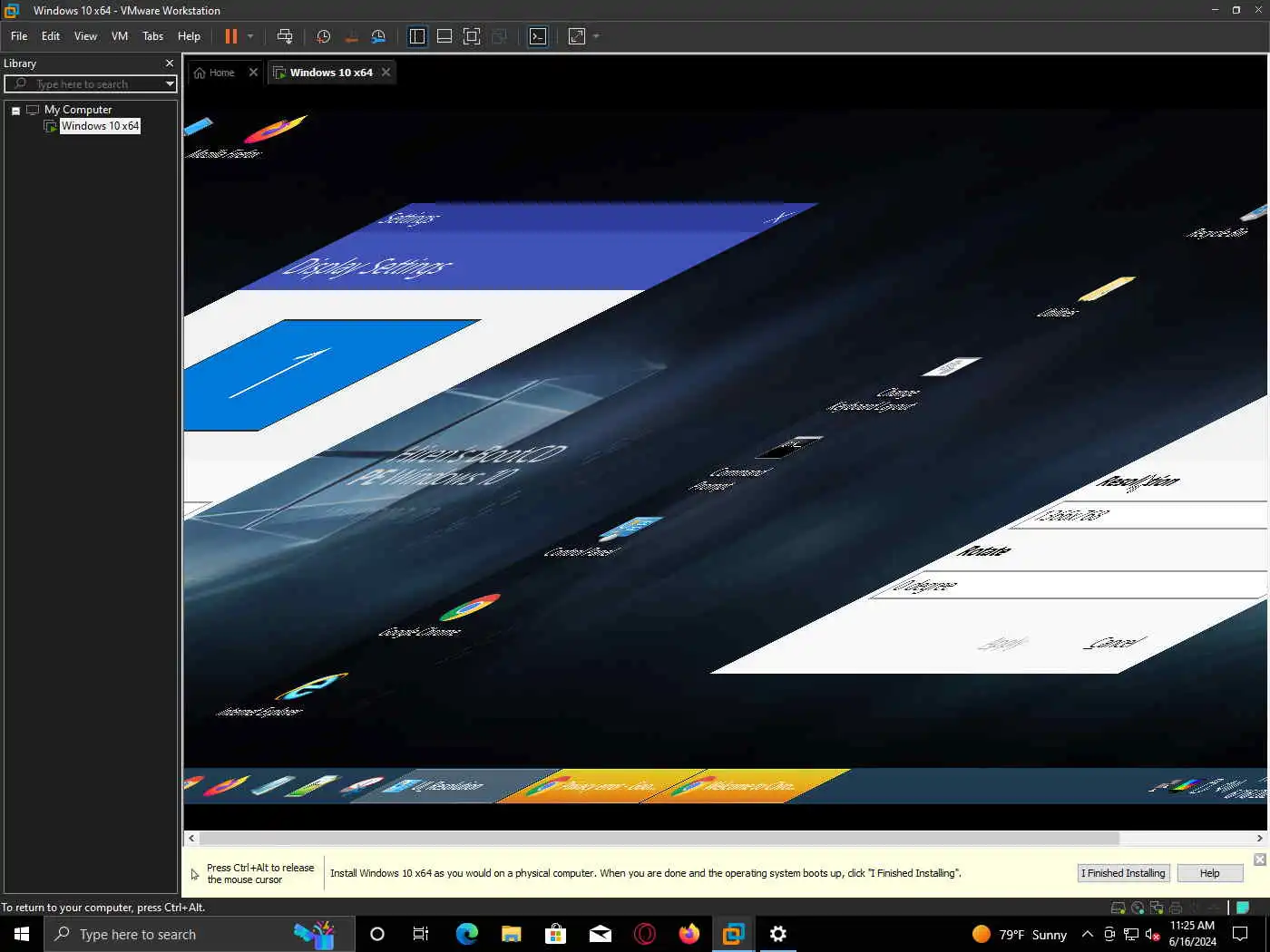Open the stretch guest dropdown arrow
1270x952 pixels.
(596, 36)
